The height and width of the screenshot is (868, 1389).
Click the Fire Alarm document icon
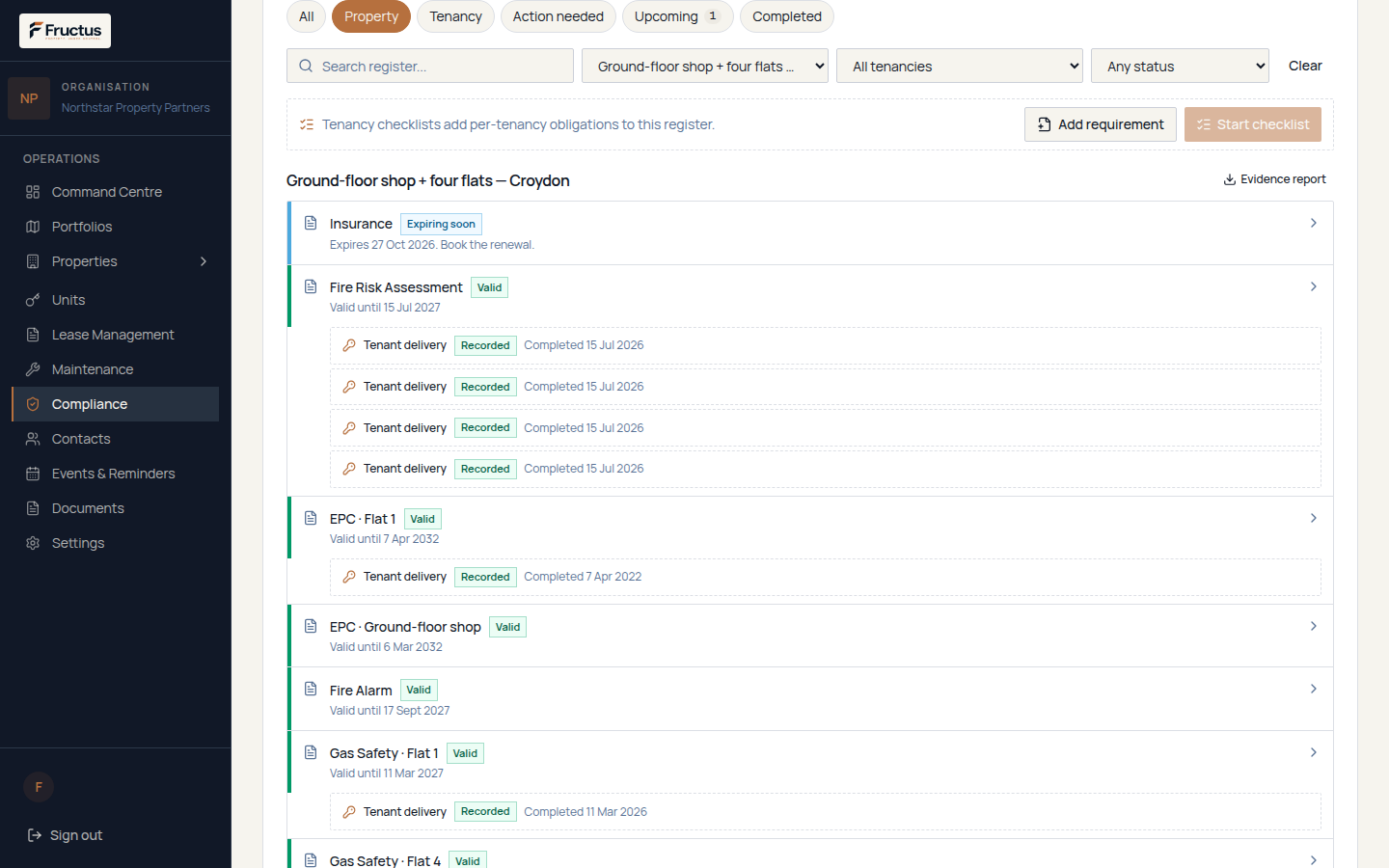coord(311,689)
